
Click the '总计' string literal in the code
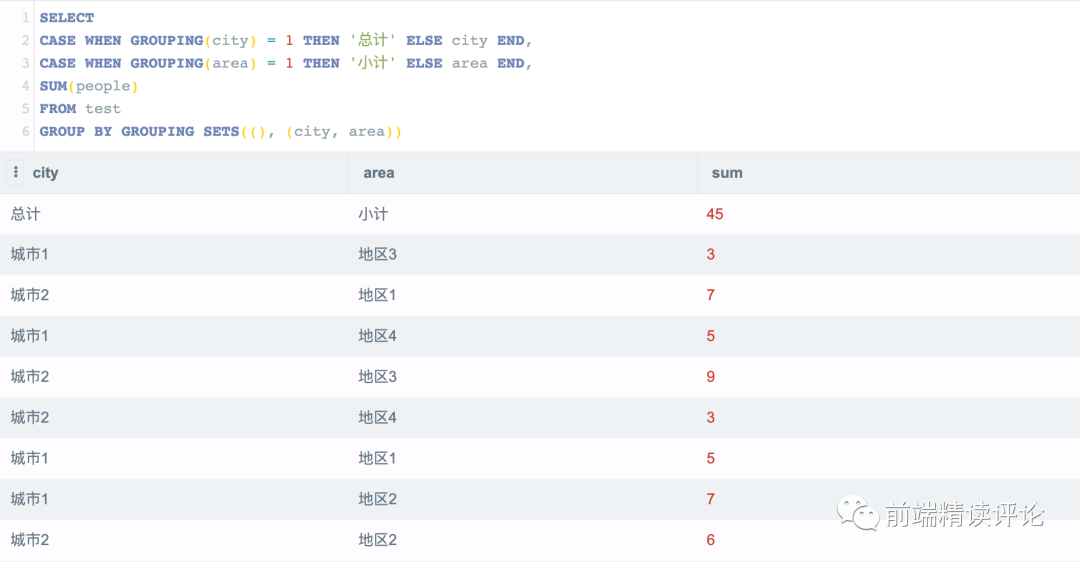click(372, 40)
